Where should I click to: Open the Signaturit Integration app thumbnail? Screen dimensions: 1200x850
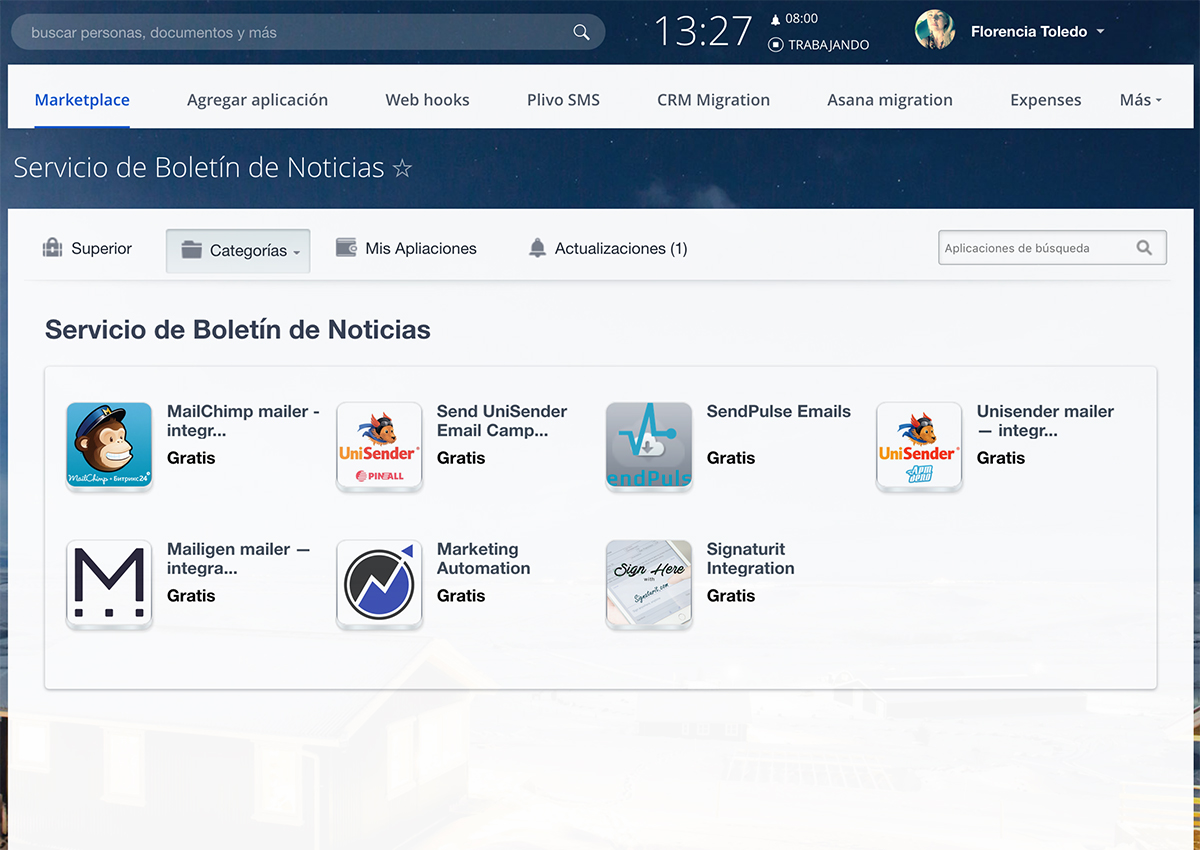tap(649, 583)
